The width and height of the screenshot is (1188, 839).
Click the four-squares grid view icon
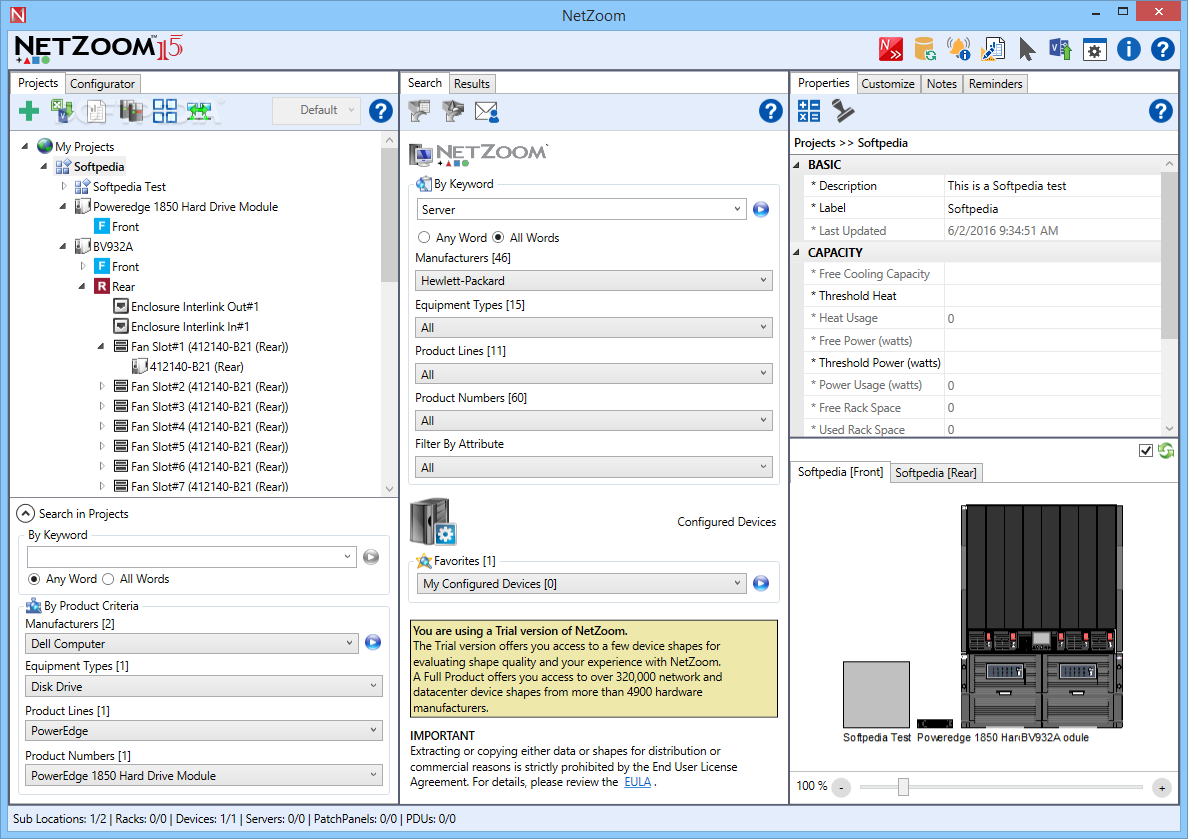[x=164, y=111]
